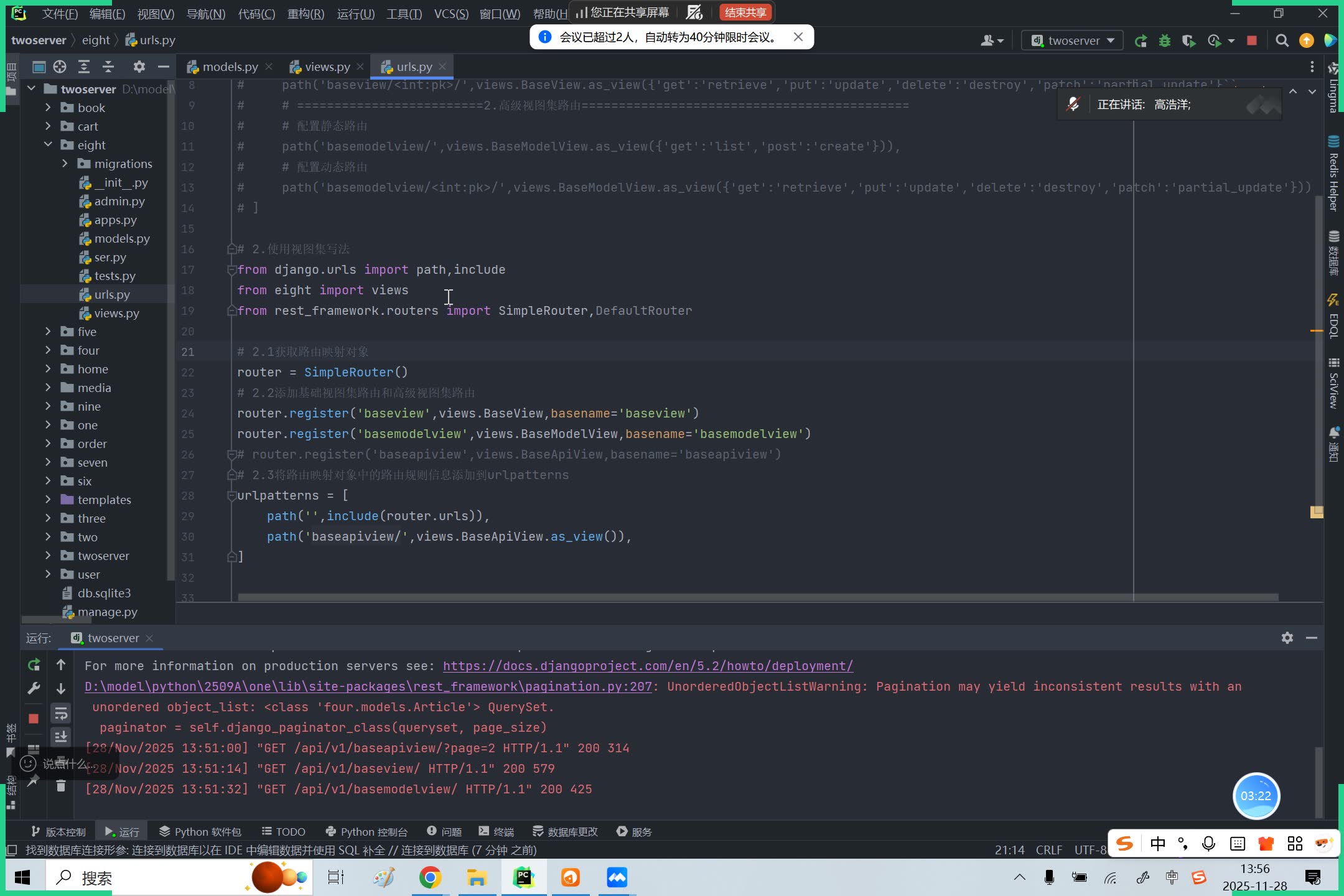
Task: Open Run tool window settings gear
Action: (1287, 638)
